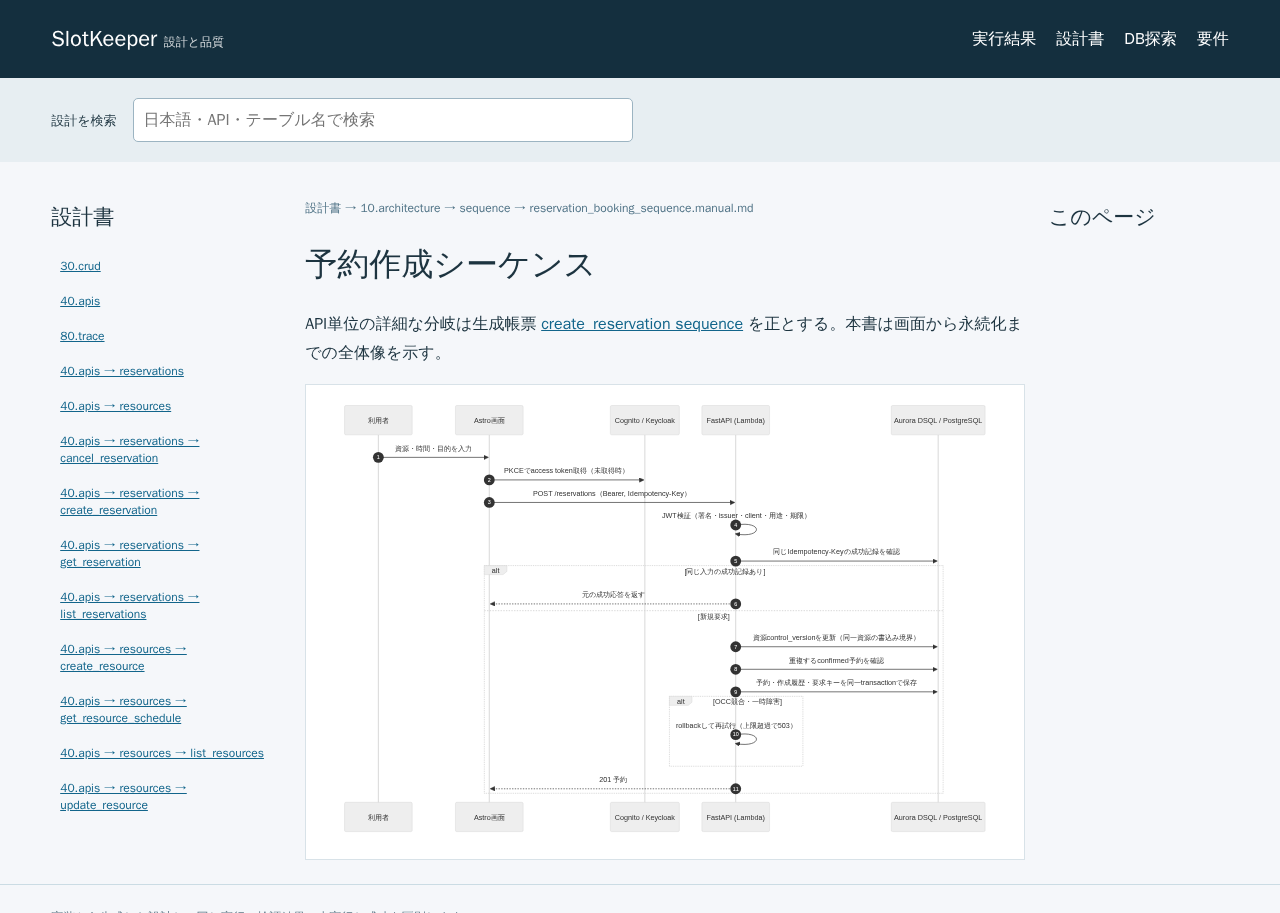Go to 40.apis → reservations in the sidebar
The width and height of the screenshot is (1280, 913).
[x=122, y=371]
